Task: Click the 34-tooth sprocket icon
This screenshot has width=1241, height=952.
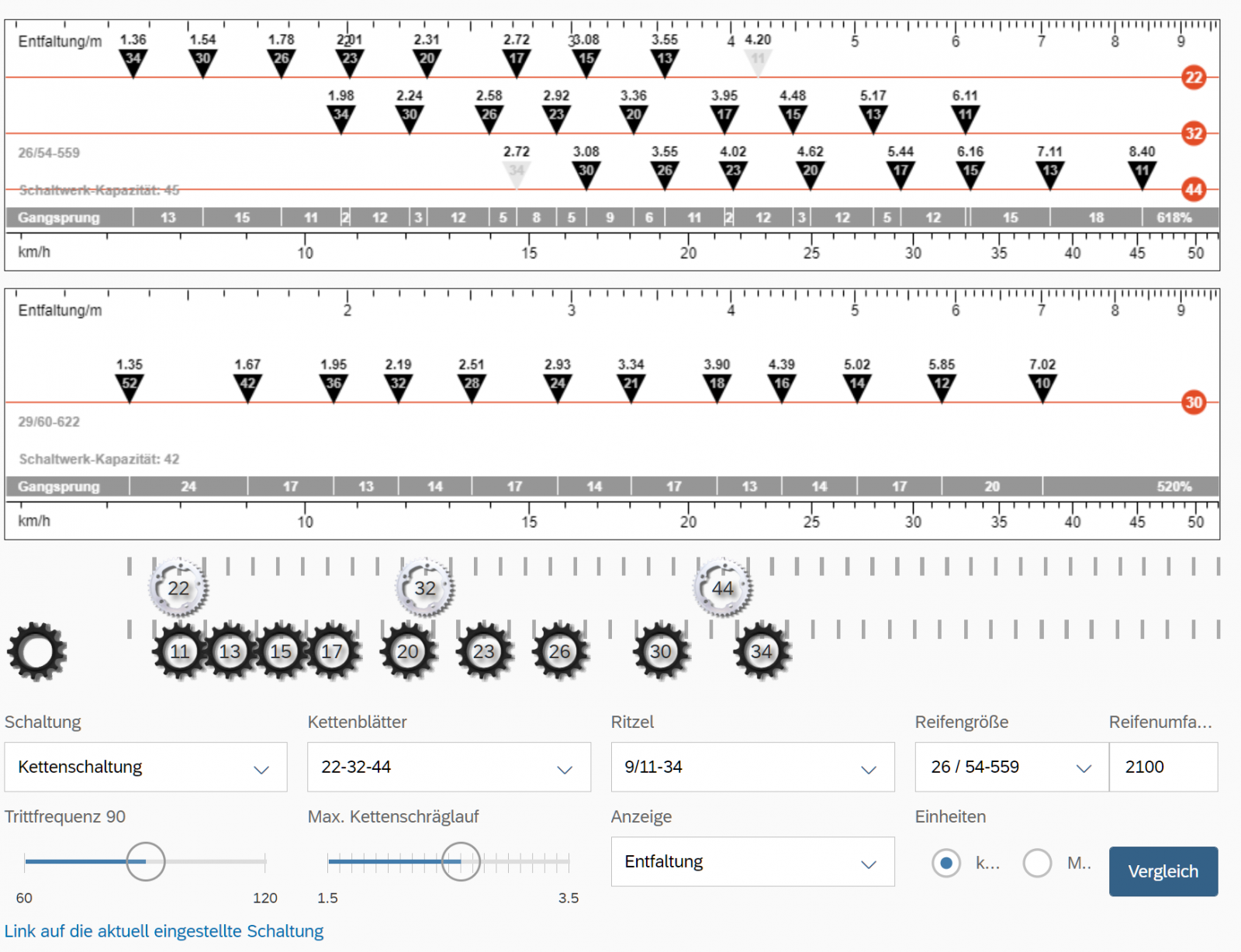Action: coord(761,652)
